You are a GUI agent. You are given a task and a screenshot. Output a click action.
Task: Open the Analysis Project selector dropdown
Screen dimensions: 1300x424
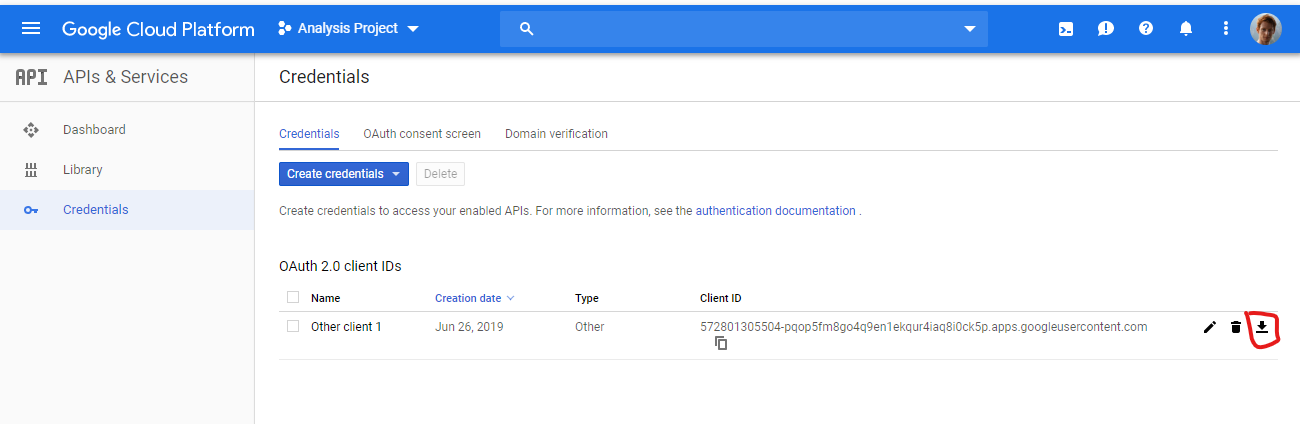pyautogui.click(x=348, y=28)
